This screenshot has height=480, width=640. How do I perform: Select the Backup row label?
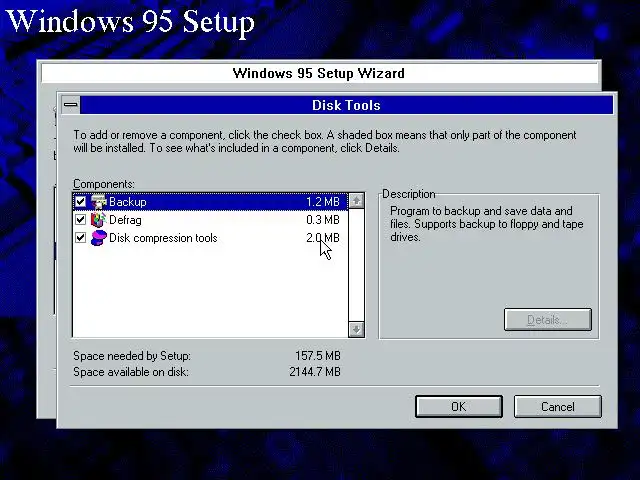click(128, 202)
